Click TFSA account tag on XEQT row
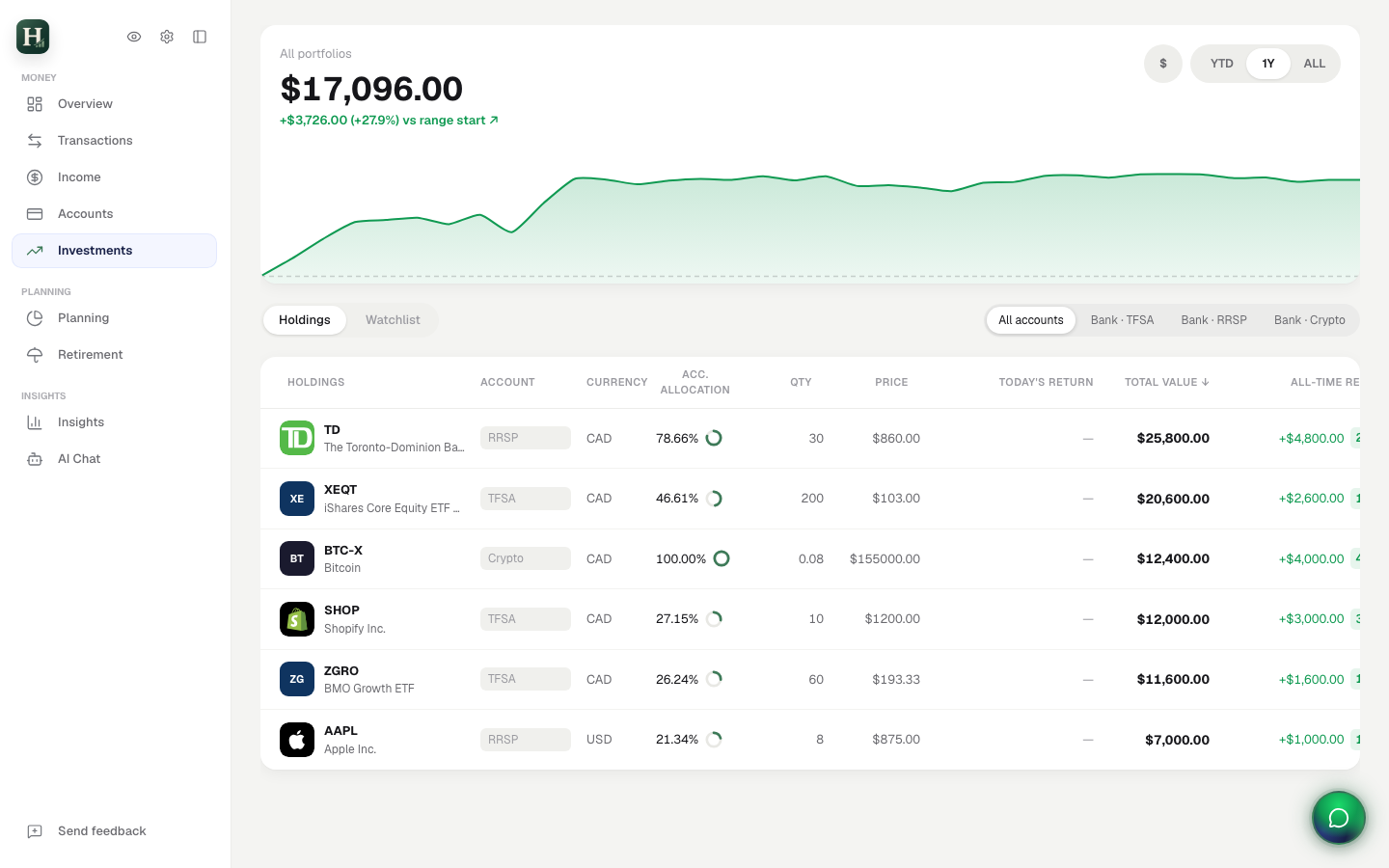Viewport: 1389px width, 868px height. (x=526, y=499)
